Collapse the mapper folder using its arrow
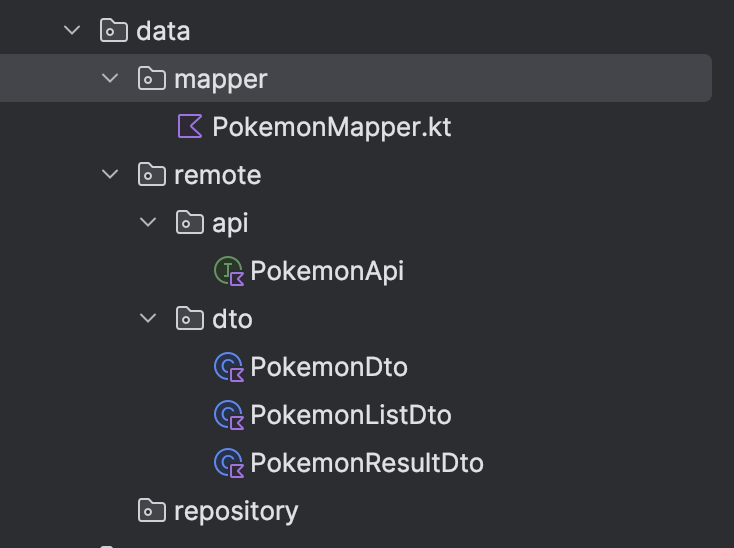 pos(110,79)
